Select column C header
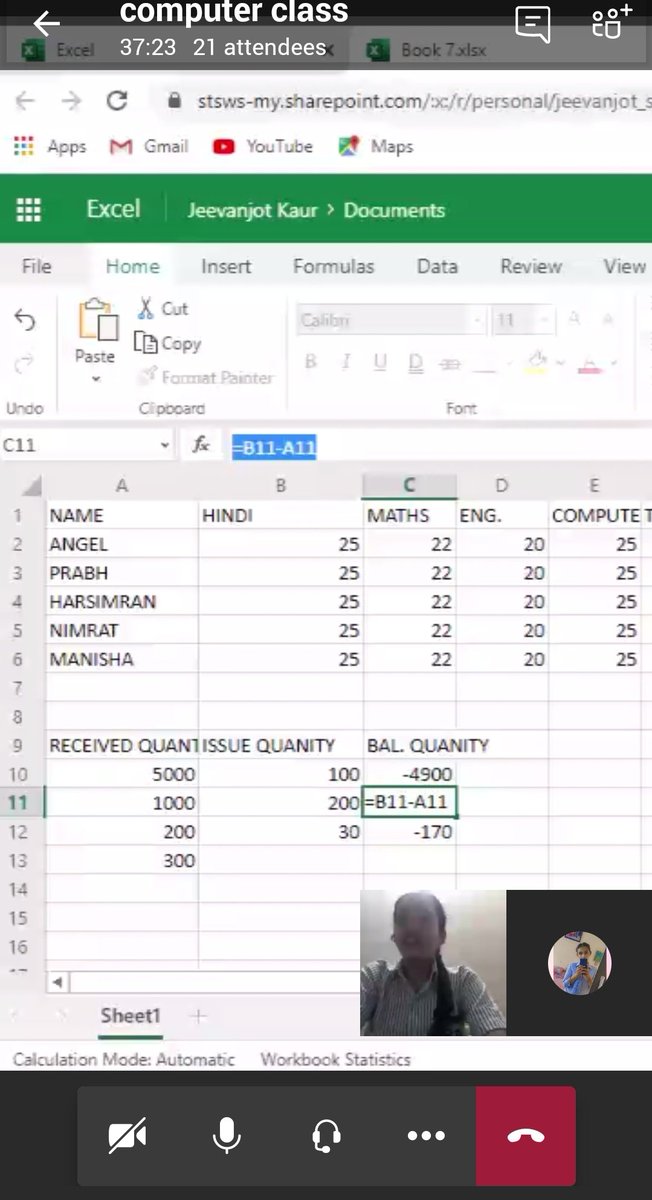Viewport: 652px width, 1200px height. [x=409, y=485]
